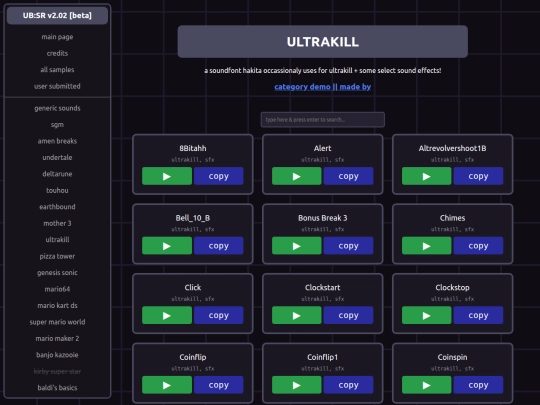540x405 pixels.
Task: Open the baldi's basics category
Action: coord(57,388)
